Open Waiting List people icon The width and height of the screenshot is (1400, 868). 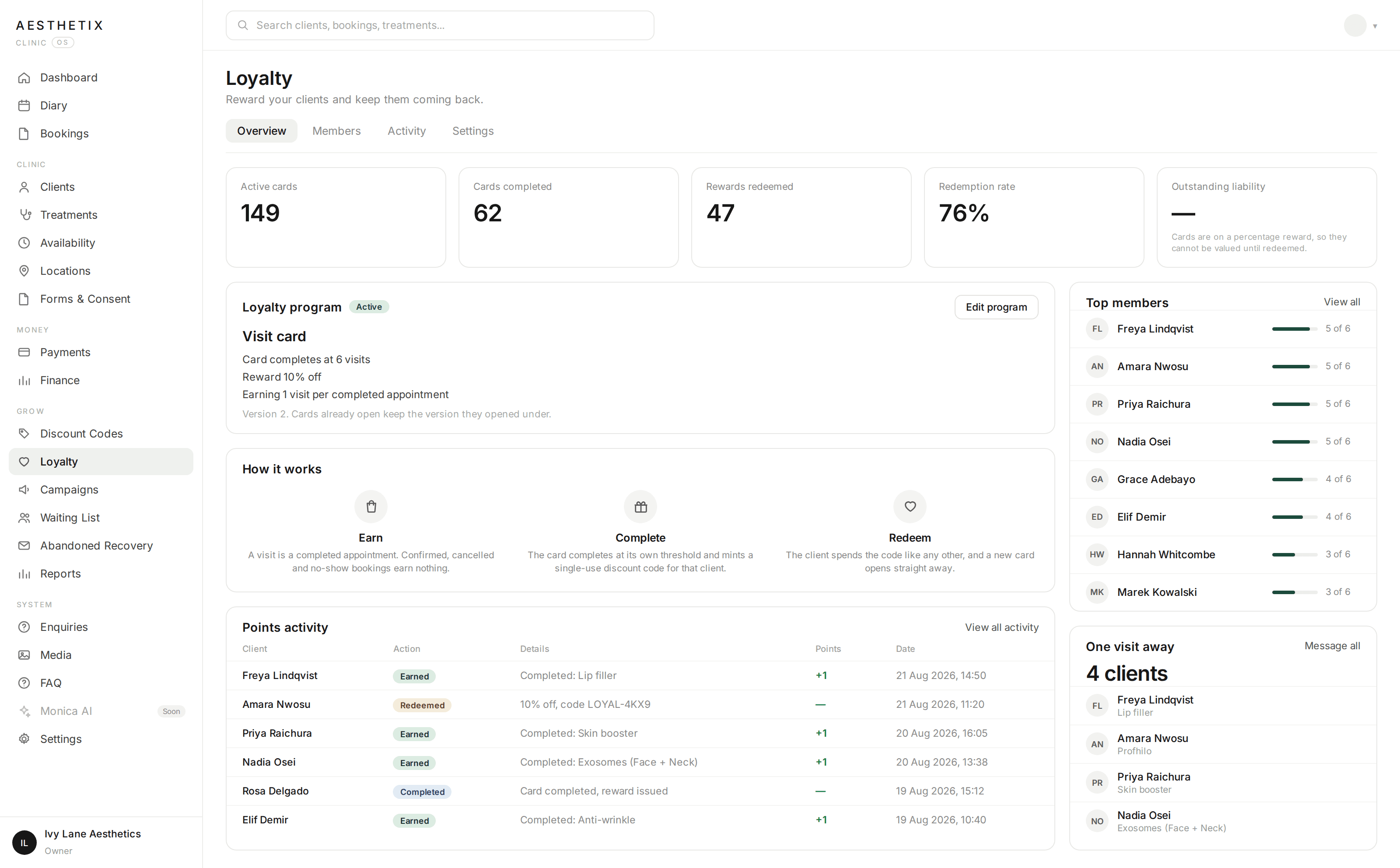24,518
